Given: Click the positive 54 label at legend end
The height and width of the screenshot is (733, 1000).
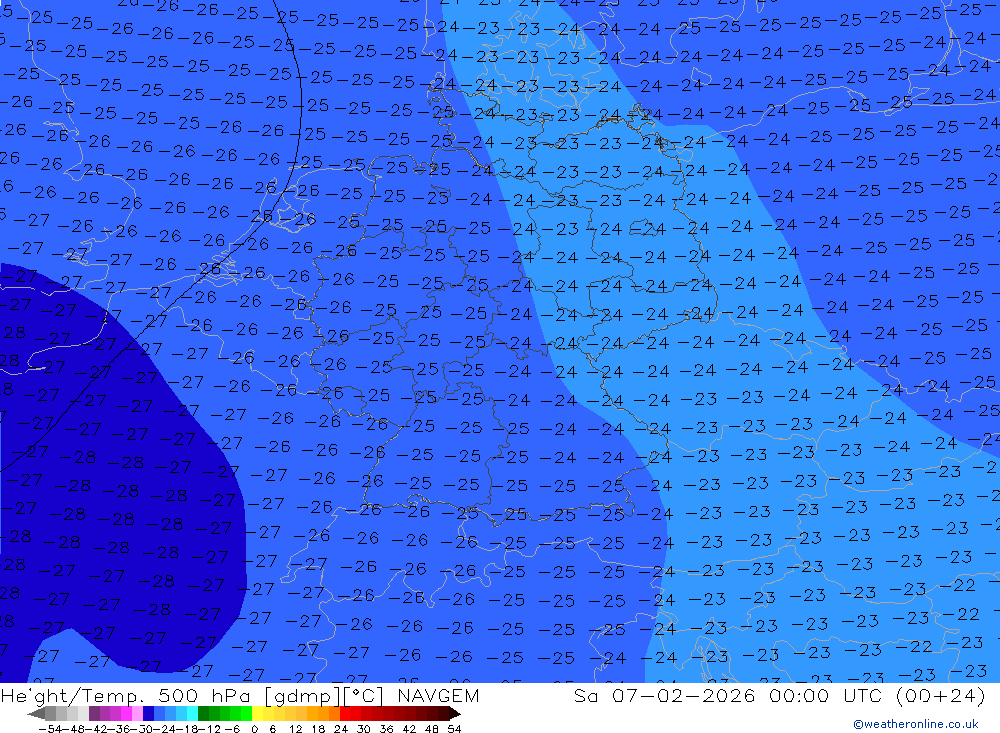Looking at the screenshot, I should (x=455, y=729).
